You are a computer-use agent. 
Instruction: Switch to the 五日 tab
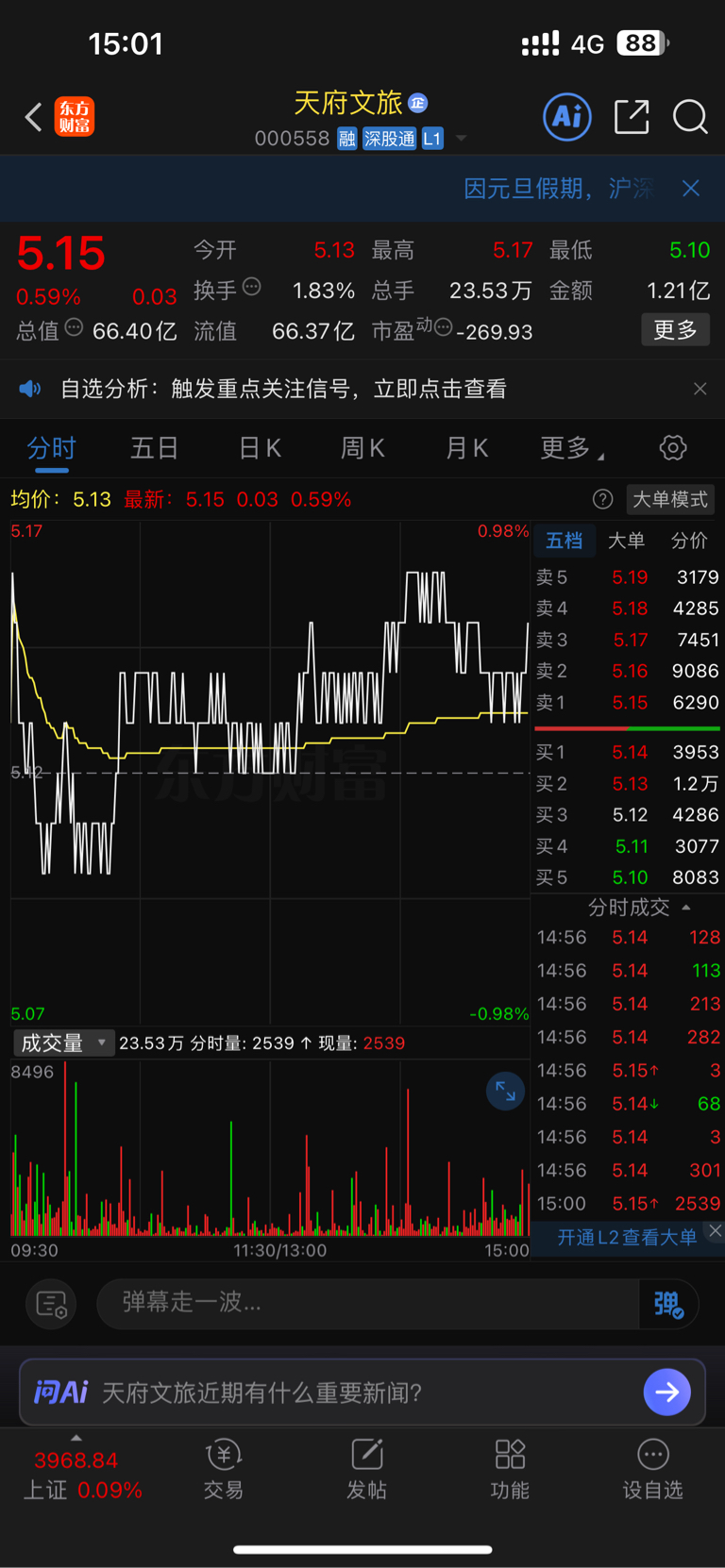point(155,448)
